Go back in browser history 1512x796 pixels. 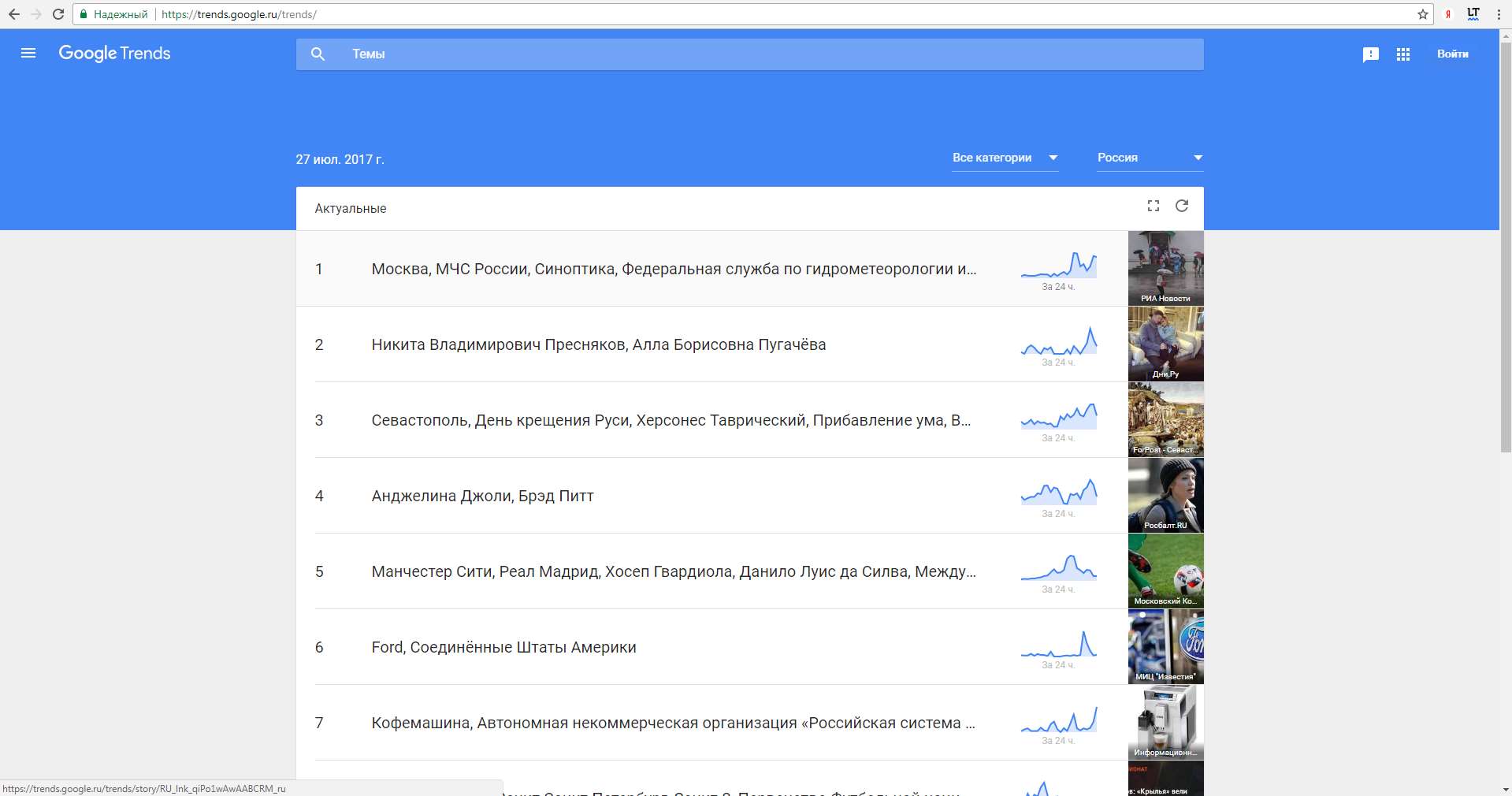click(14, 14)
